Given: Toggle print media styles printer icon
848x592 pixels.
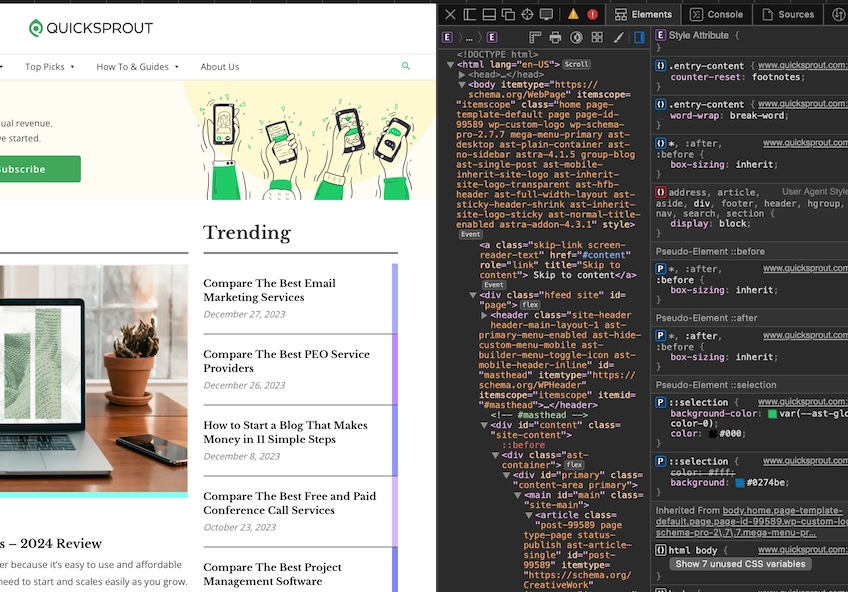Looking at the screenshot, I should tap(555, 37).
